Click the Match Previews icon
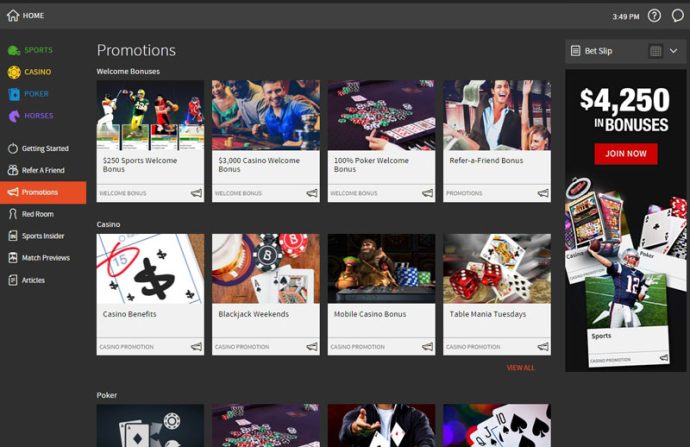This screenshot has width=690, height=447. click(13, 258)
